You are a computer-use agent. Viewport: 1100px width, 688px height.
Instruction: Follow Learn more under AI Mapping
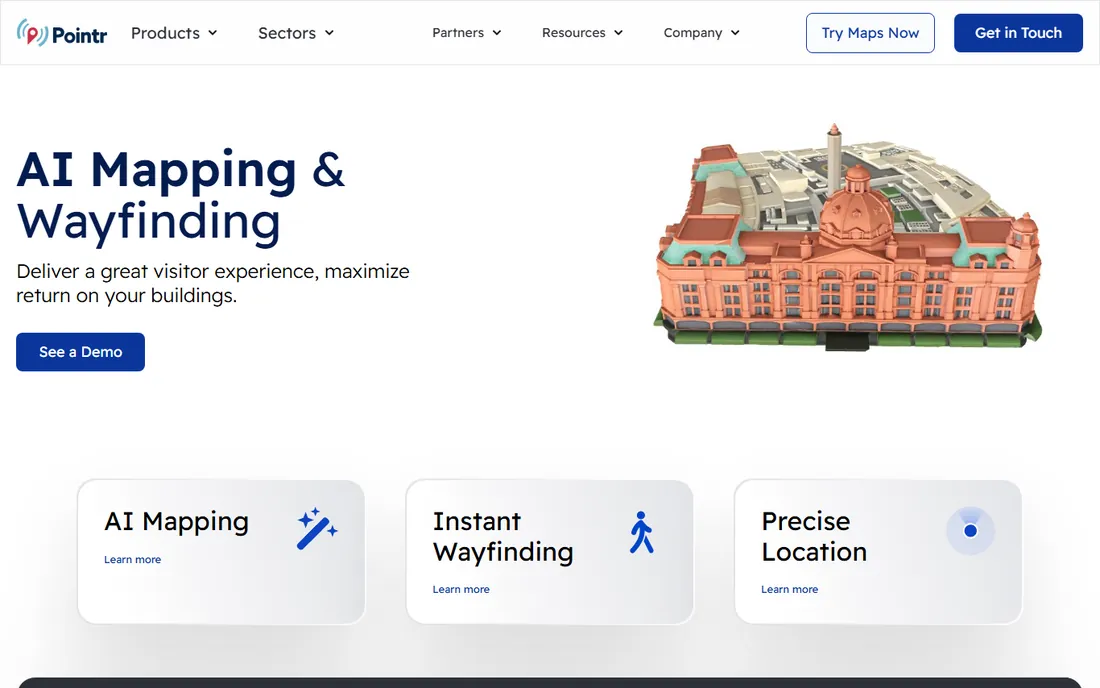coord(133,560)
